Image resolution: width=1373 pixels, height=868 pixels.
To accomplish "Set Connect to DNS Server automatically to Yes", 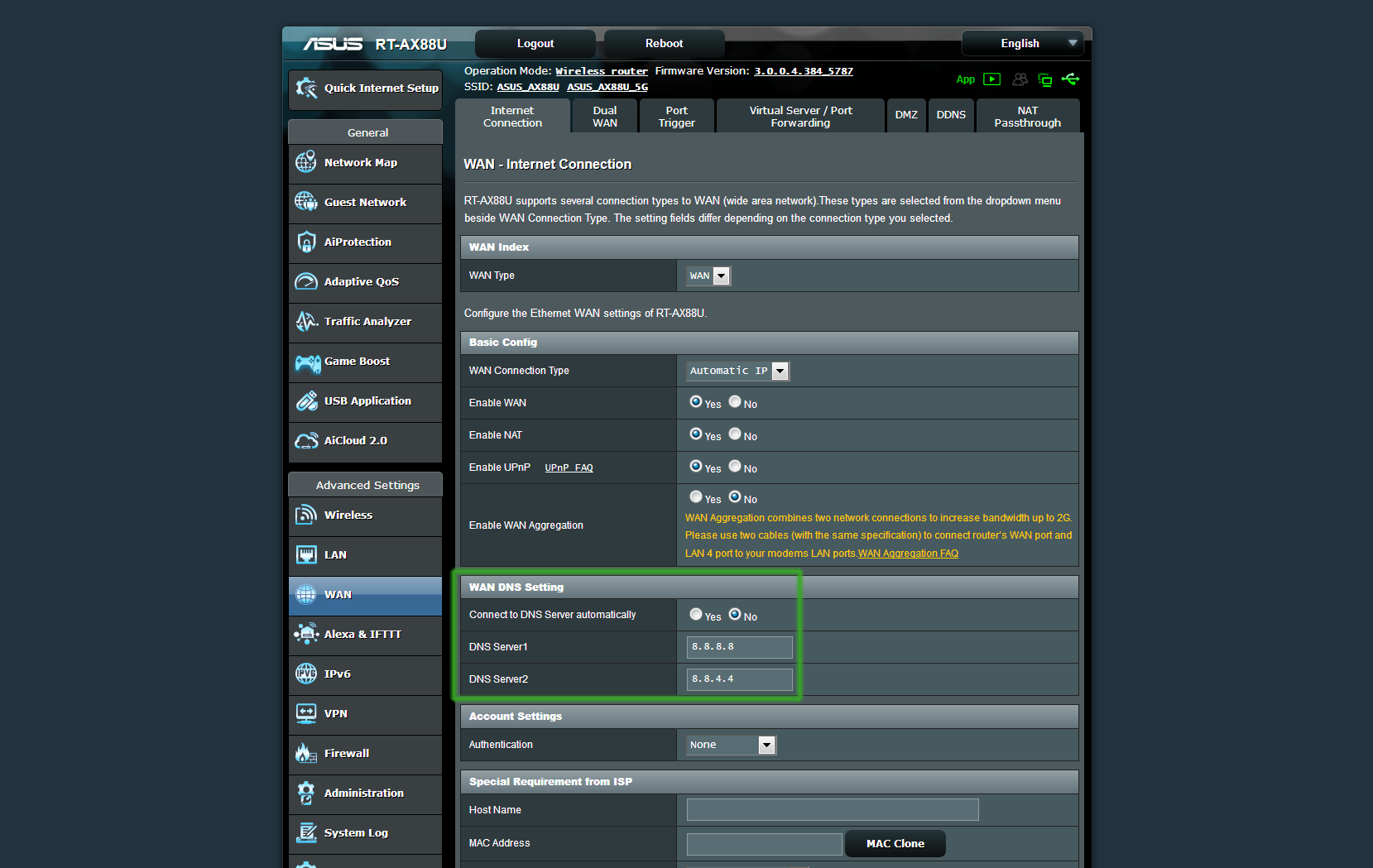I will coord(696,614).
